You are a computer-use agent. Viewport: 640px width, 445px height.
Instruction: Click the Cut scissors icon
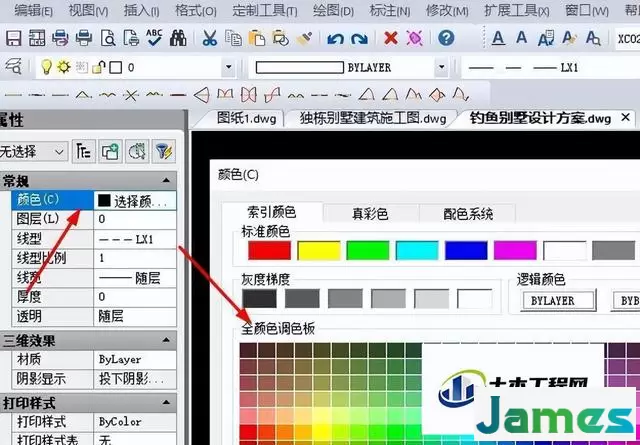pos(209,38)
